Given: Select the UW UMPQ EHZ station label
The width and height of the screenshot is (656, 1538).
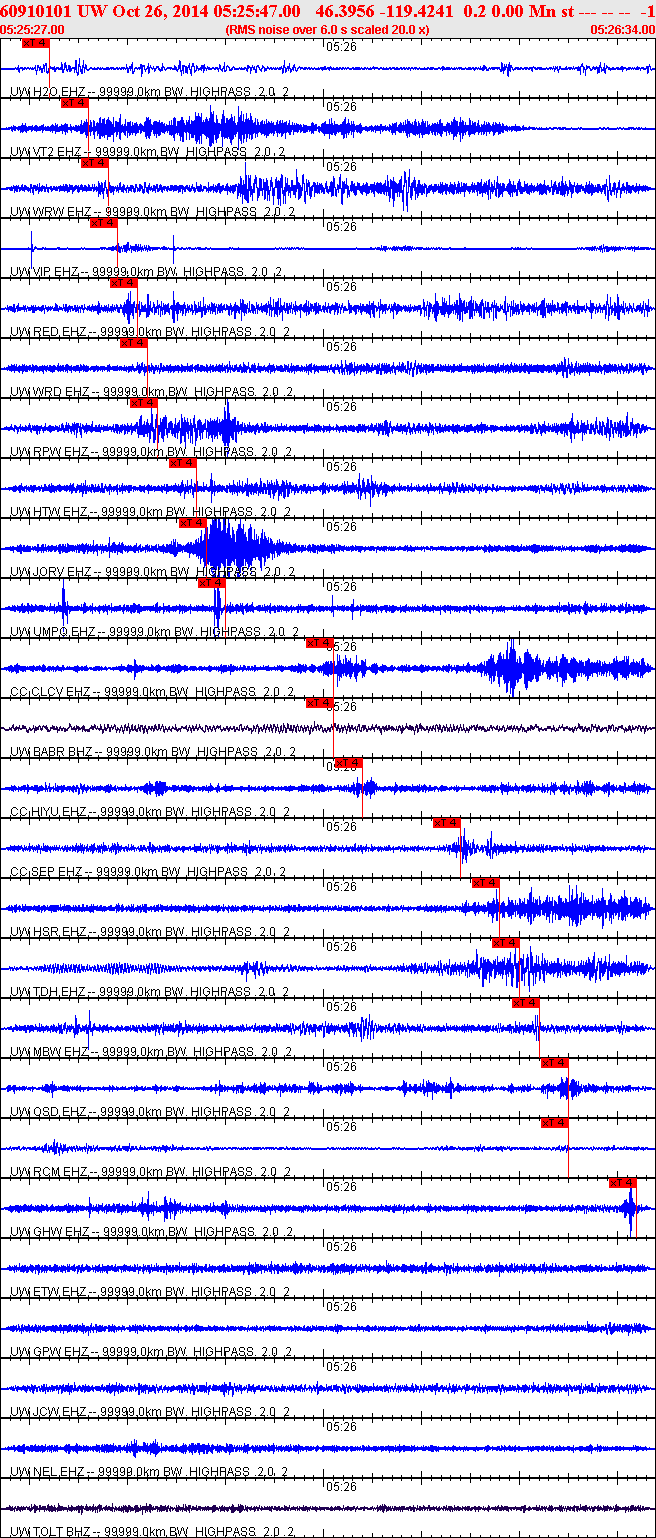Looking at the screenshot, I should (x=155, y=632).
